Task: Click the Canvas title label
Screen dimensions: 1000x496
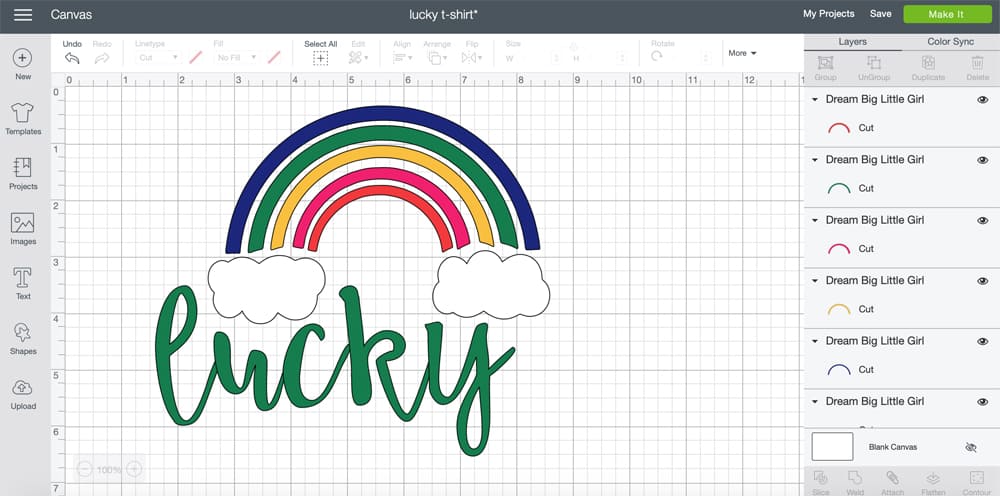Action: coord(71,14)
